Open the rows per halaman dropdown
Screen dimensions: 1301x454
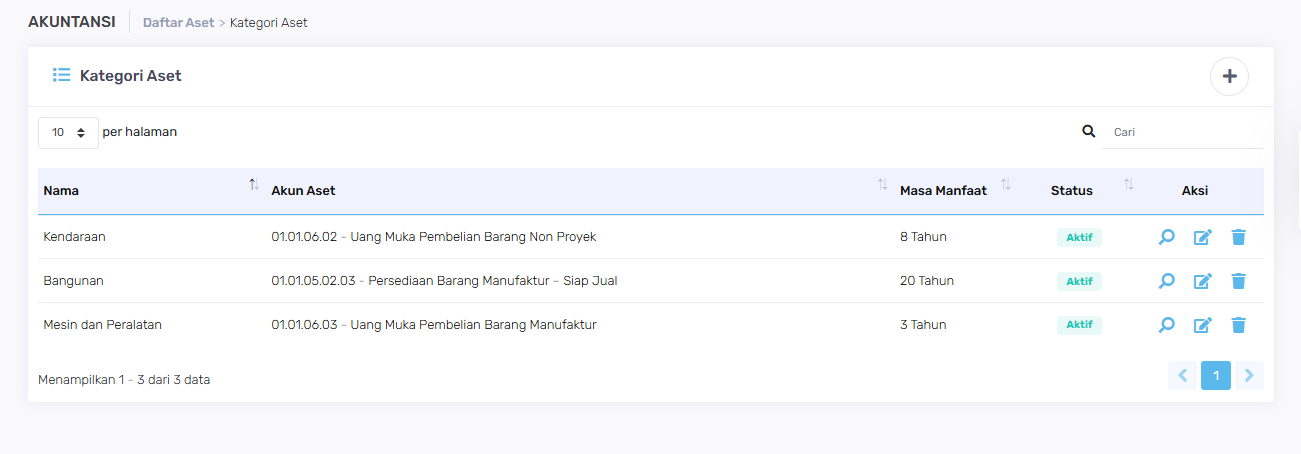68,132
